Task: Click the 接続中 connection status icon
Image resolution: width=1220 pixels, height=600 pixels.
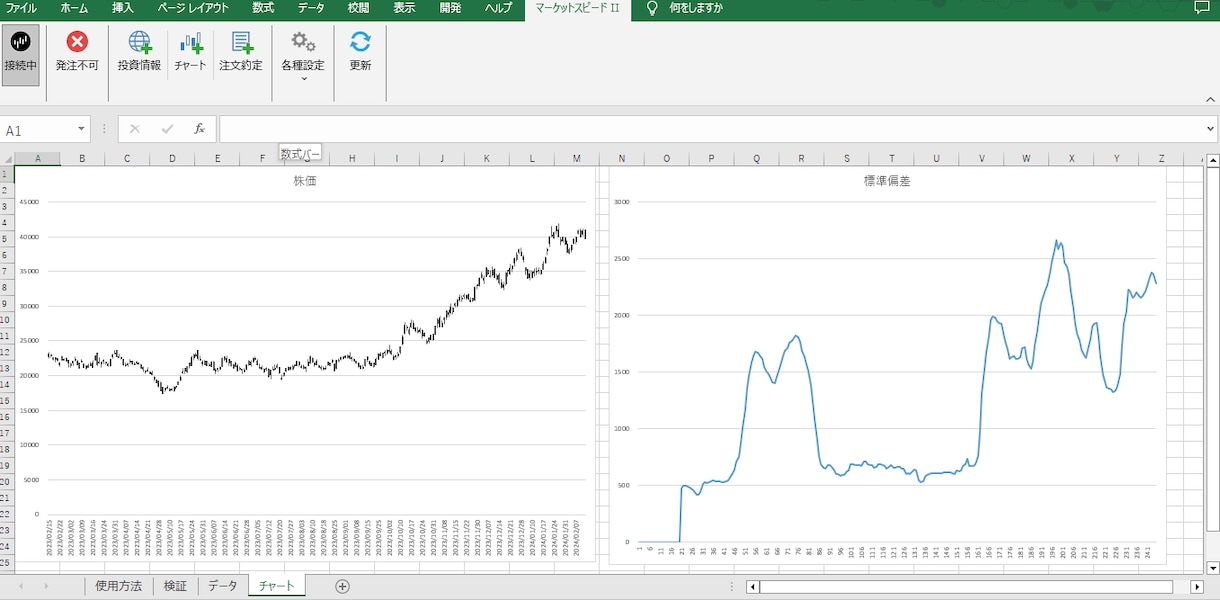Action: 20,42
